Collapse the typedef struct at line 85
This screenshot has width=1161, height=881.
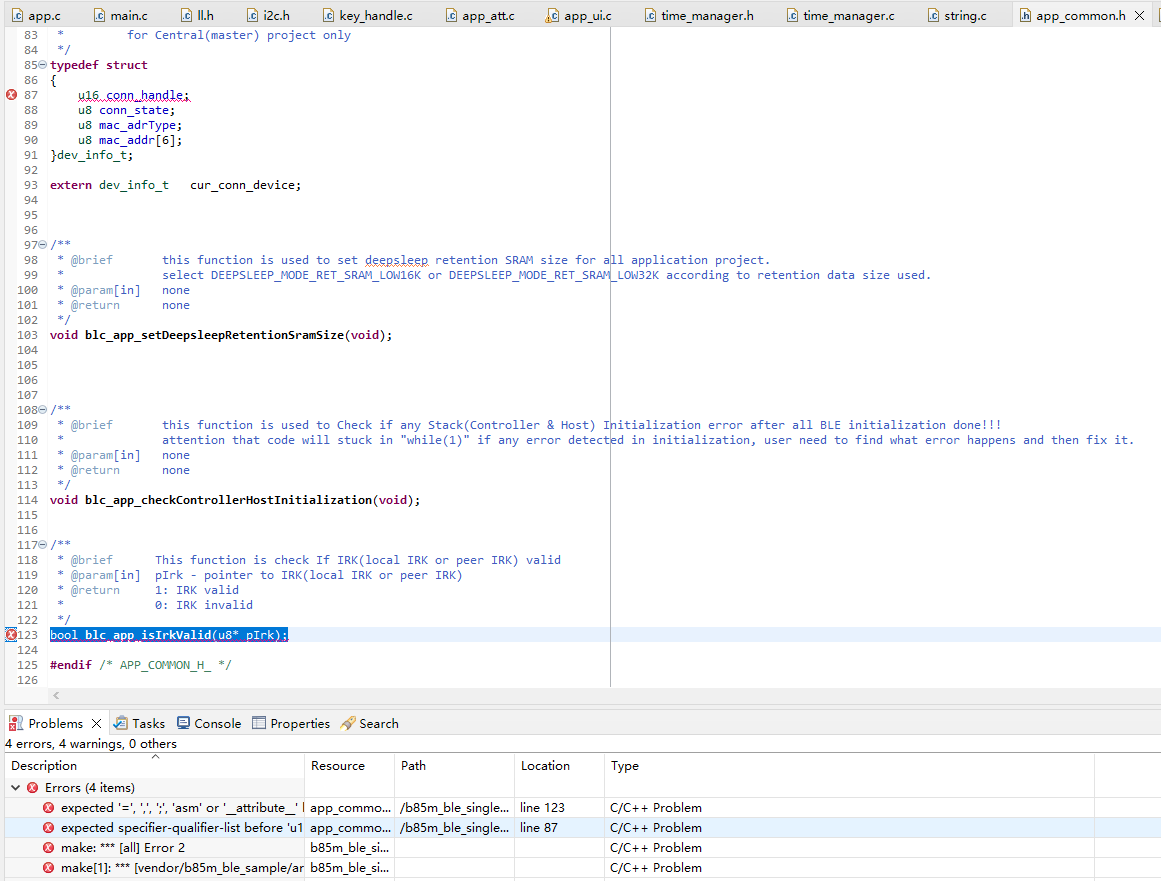[42, 65]
